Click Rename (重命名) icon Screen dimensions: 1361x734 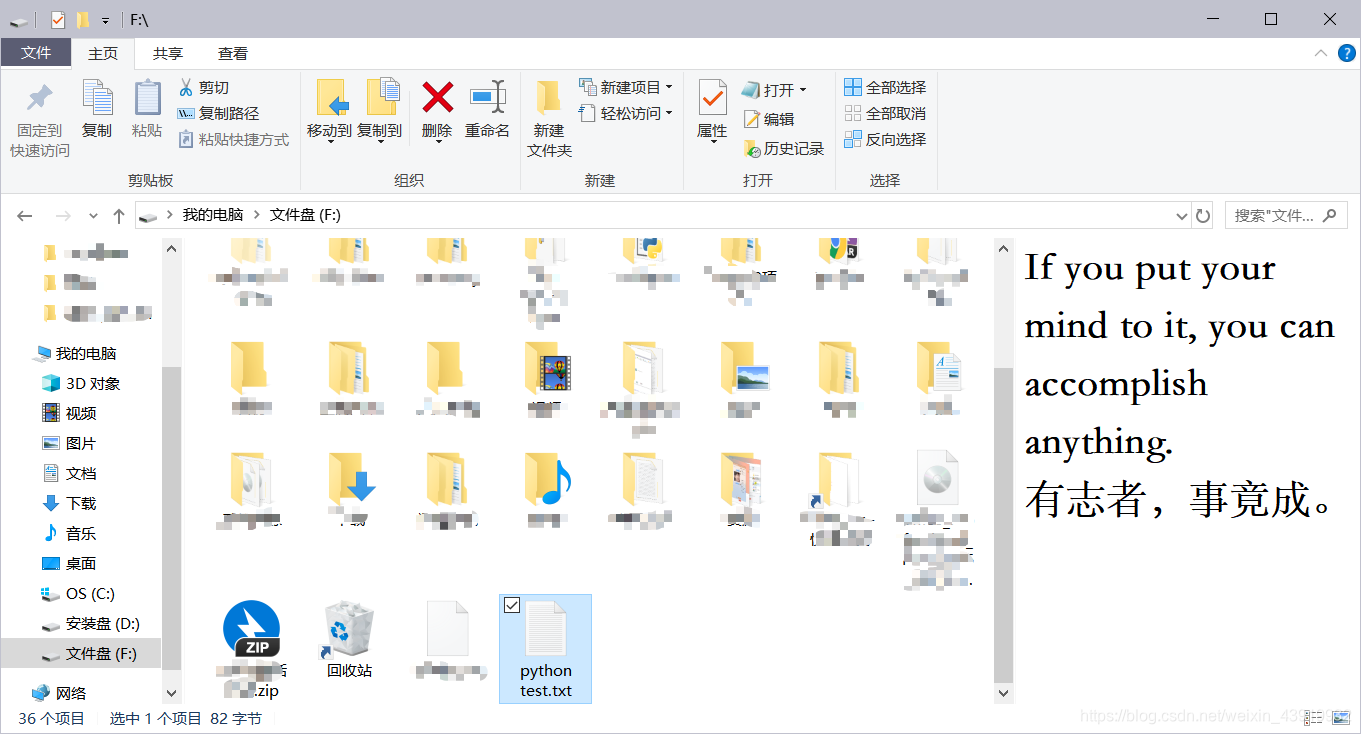click(x=487, y=97)
